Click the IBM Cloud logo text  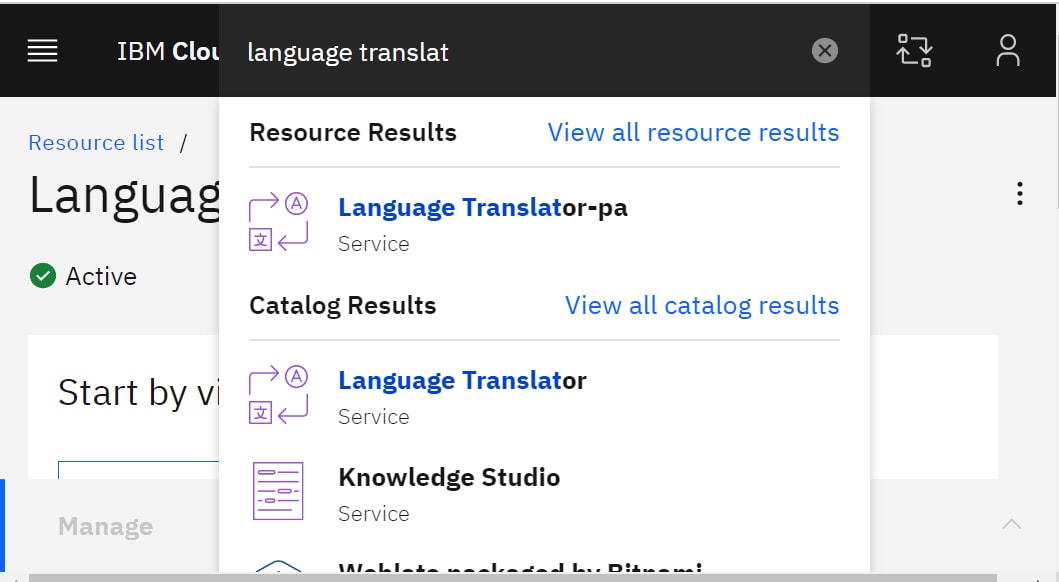pyautogui.click(x=169, y=51)
